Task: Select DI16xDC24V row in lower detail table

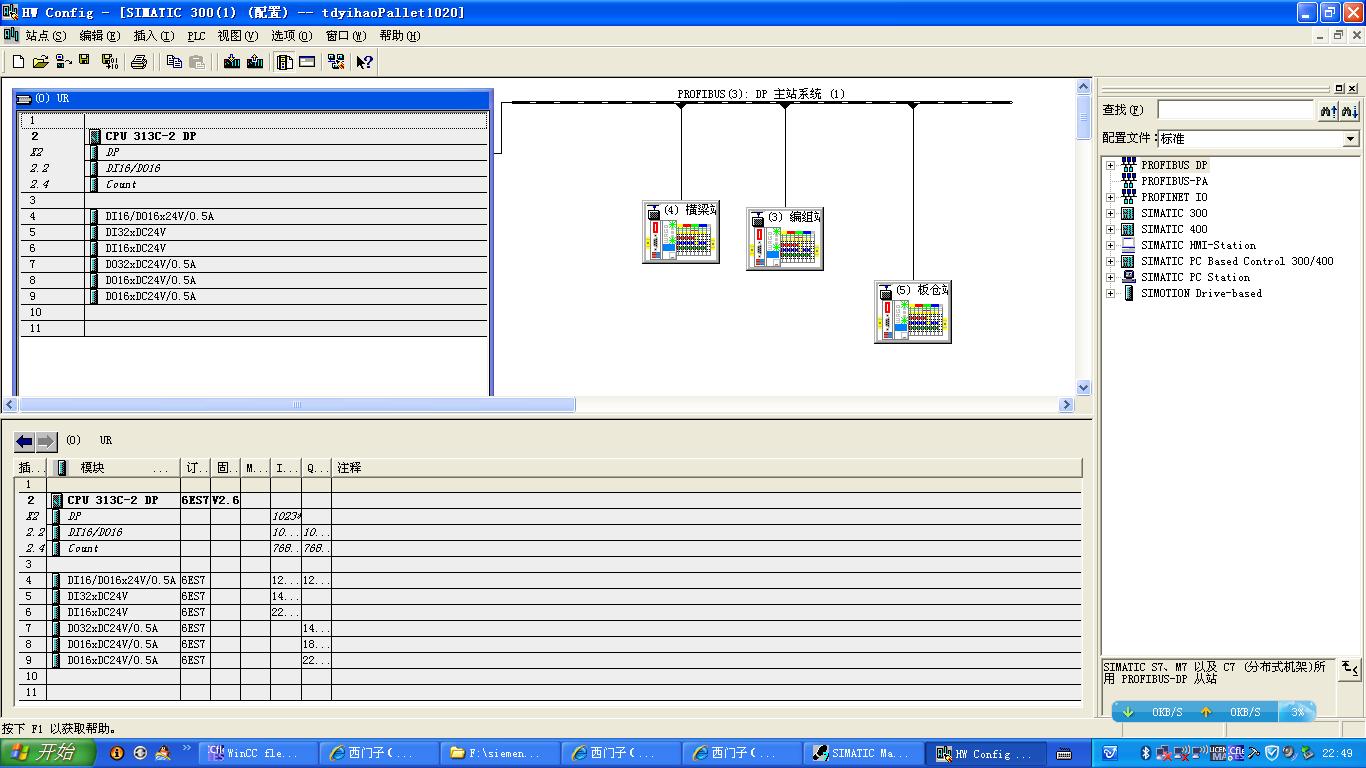Action: [x=548, y=612]
